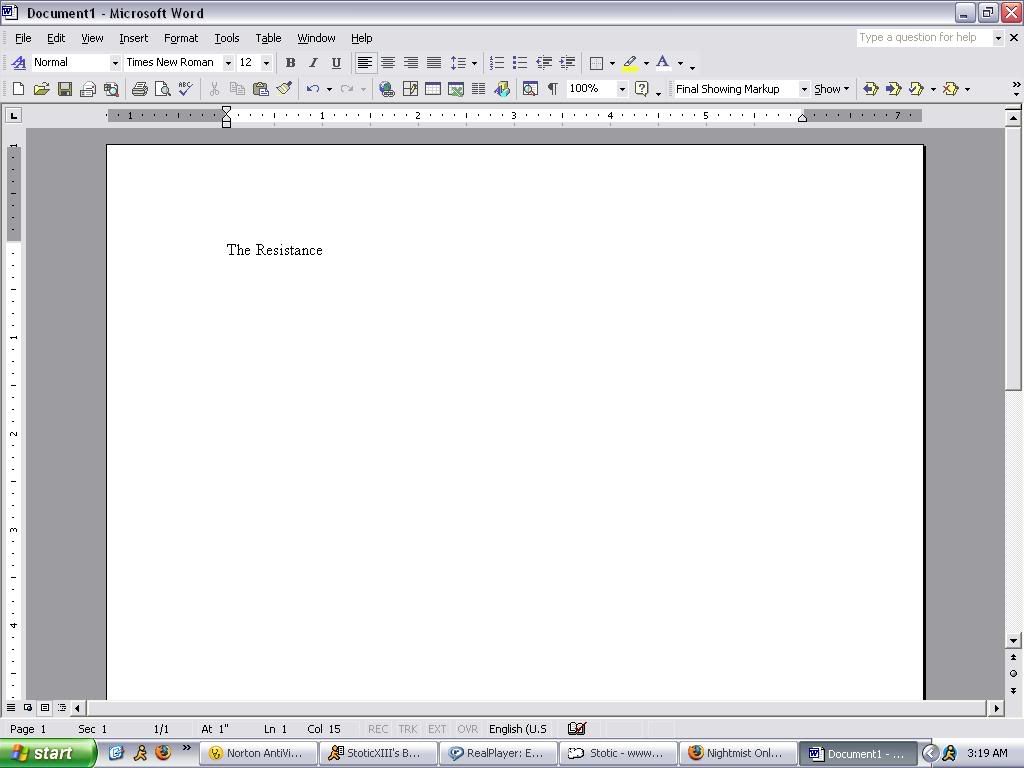
Task: Open the Borders dropdown arrow
Action: click(x=612, y=63)
